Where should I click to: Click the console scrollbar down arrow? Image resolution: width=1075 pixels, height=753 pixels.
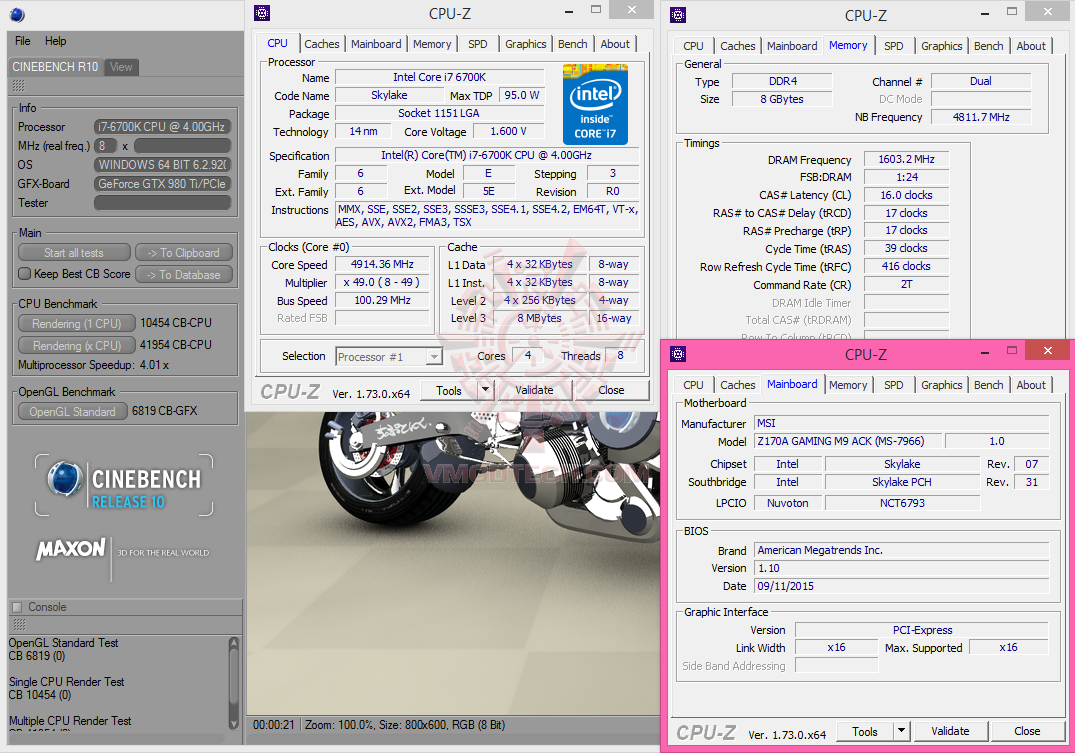234,724
